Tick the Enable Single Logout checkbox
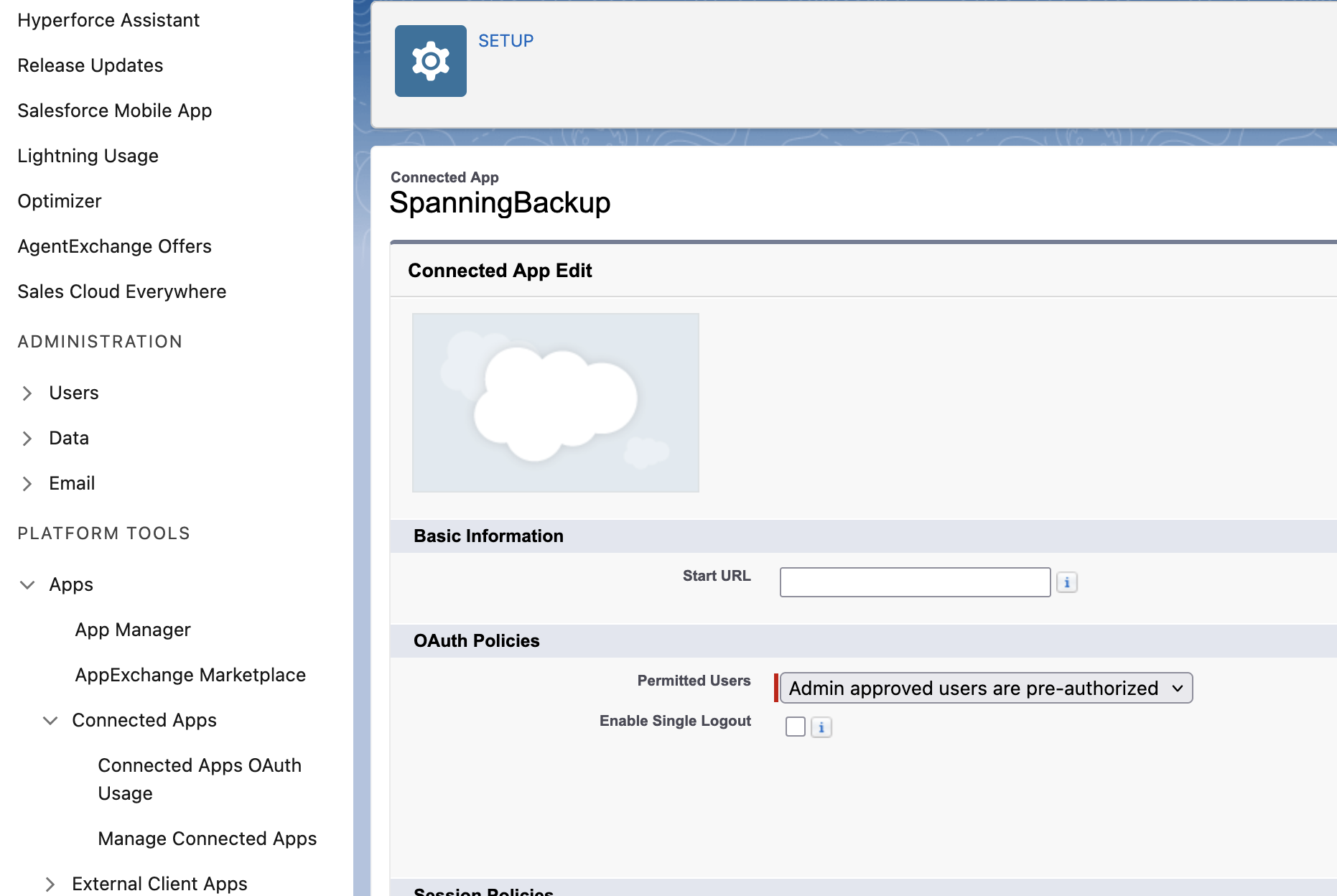 [x=796, y=727]
